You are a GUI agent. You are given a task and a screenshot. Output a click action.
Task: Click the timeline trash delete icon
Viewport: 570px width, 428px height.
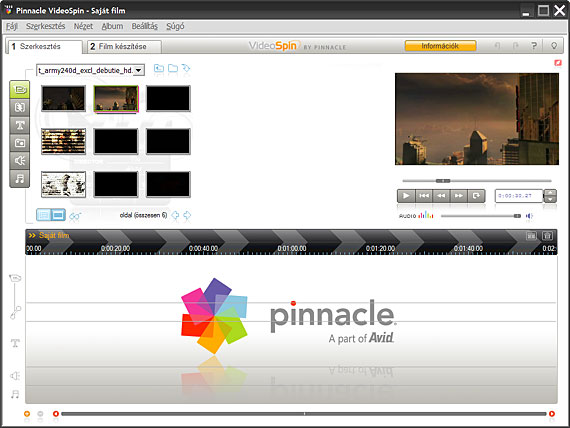[x=547, y=236]
